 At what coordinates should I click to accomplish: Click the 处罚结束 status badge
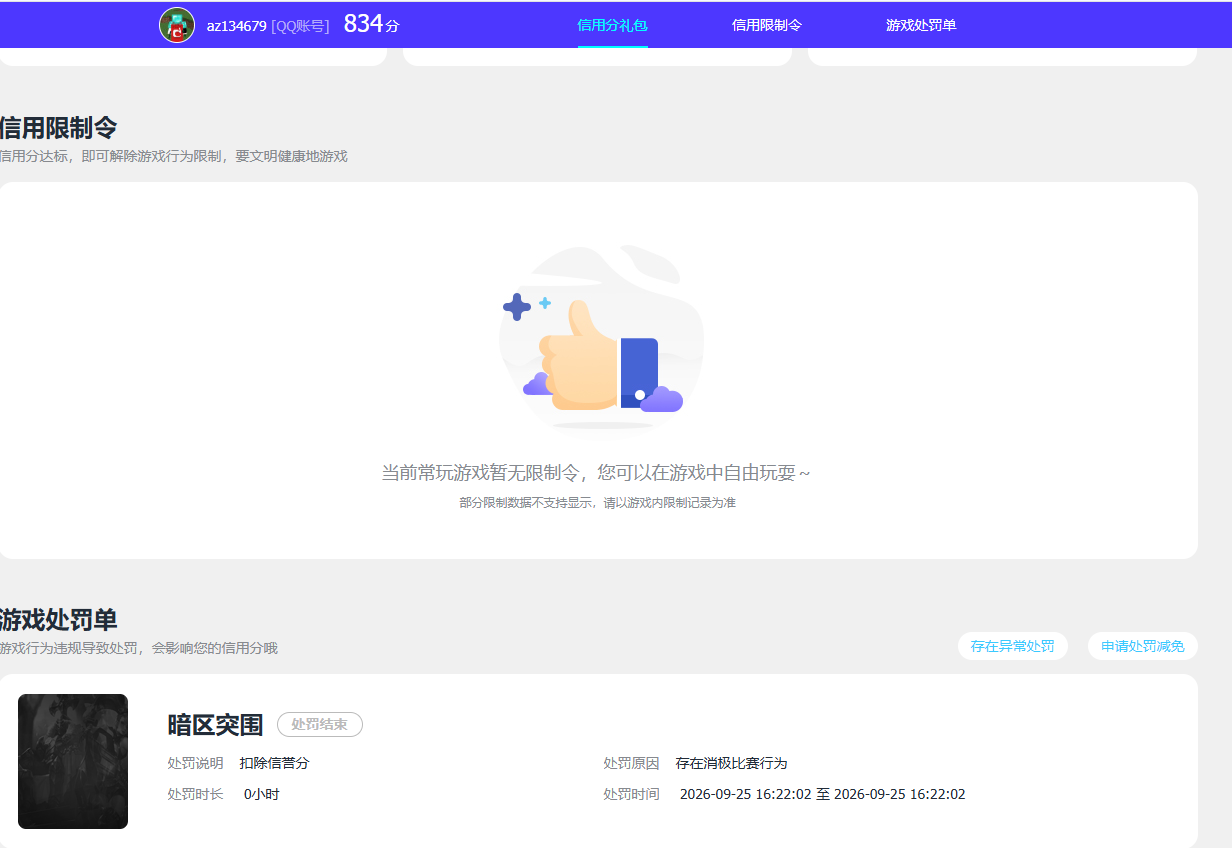pos(320,724)
